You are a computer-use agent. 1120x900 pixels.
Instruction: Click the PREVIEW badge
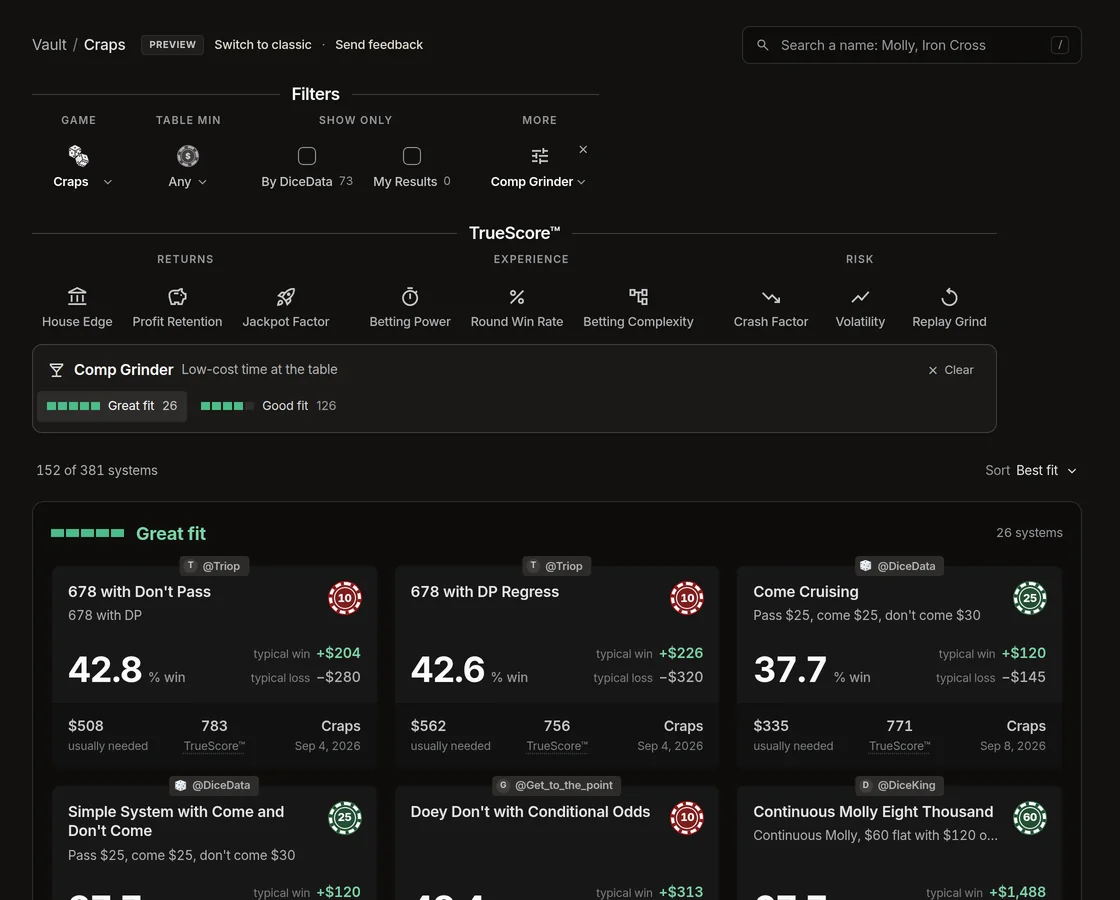click(172, 44)
